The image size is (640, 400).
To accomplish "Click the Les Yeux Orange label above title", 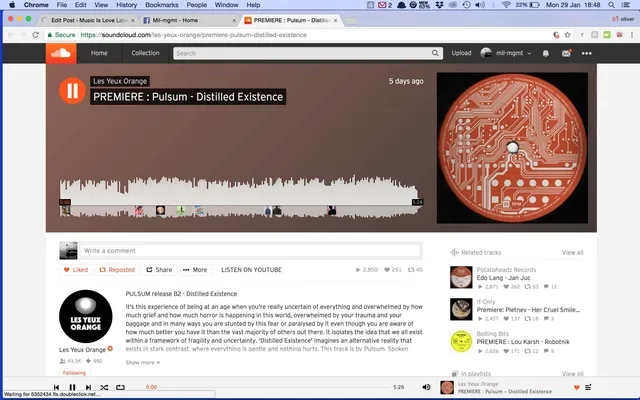I will pos(120,81).
